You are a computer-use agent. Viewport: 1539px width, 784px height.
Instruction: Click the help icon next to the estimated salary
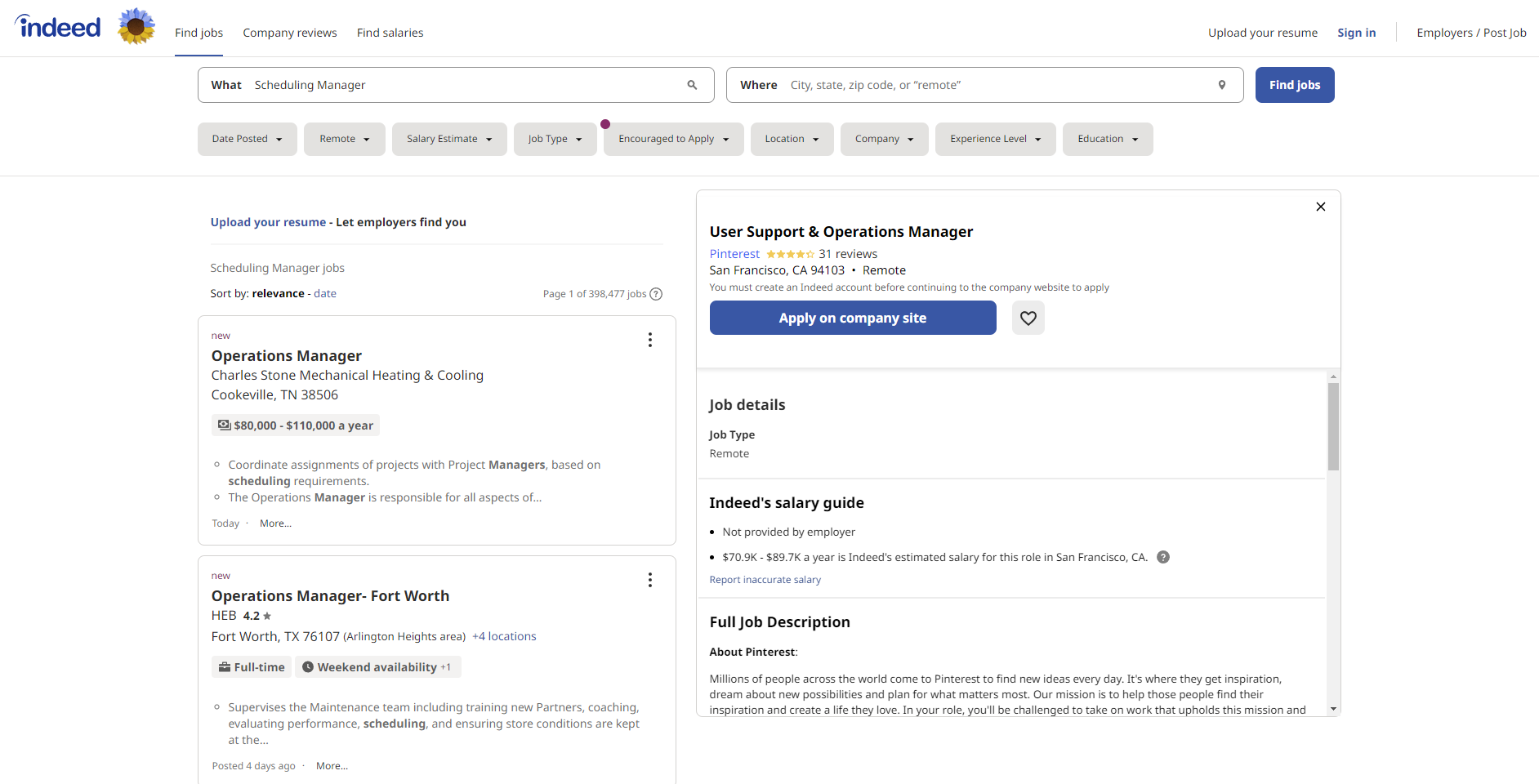click(x=1162, y=557)
